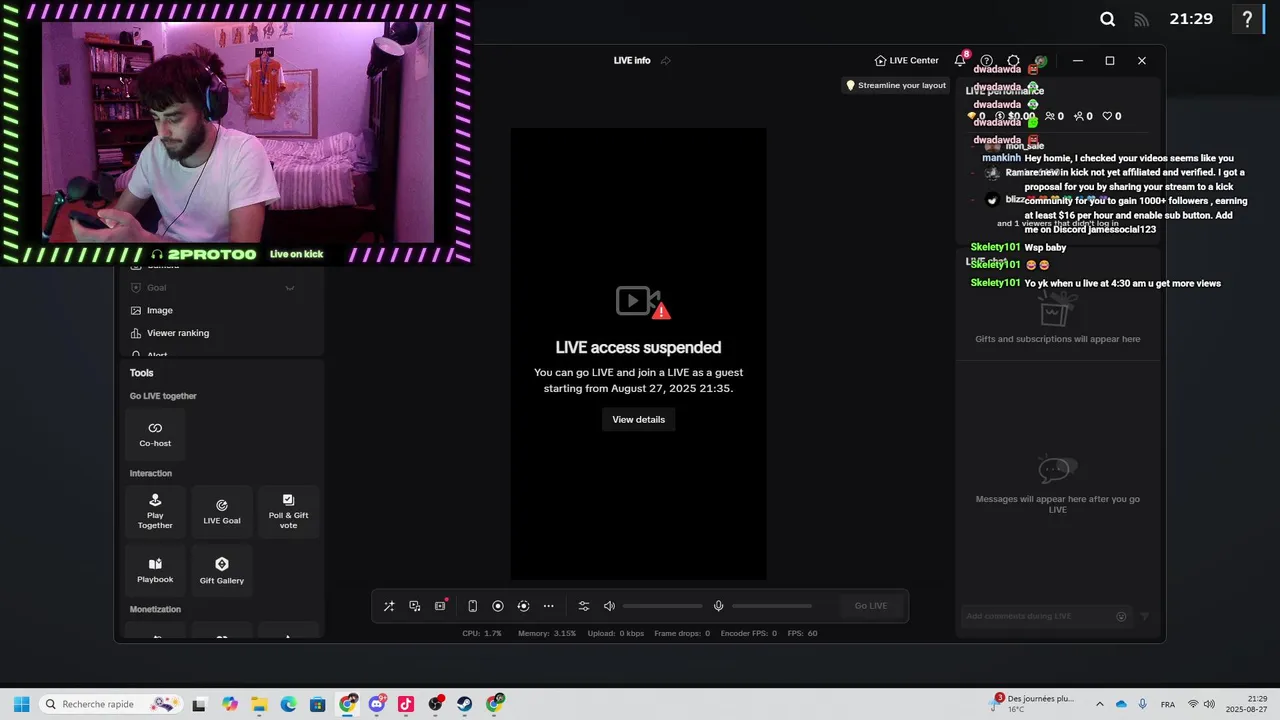Open the weather widget on taskbar
This screenshot has width=1280, height=720.
click(x=1034, y=704)
